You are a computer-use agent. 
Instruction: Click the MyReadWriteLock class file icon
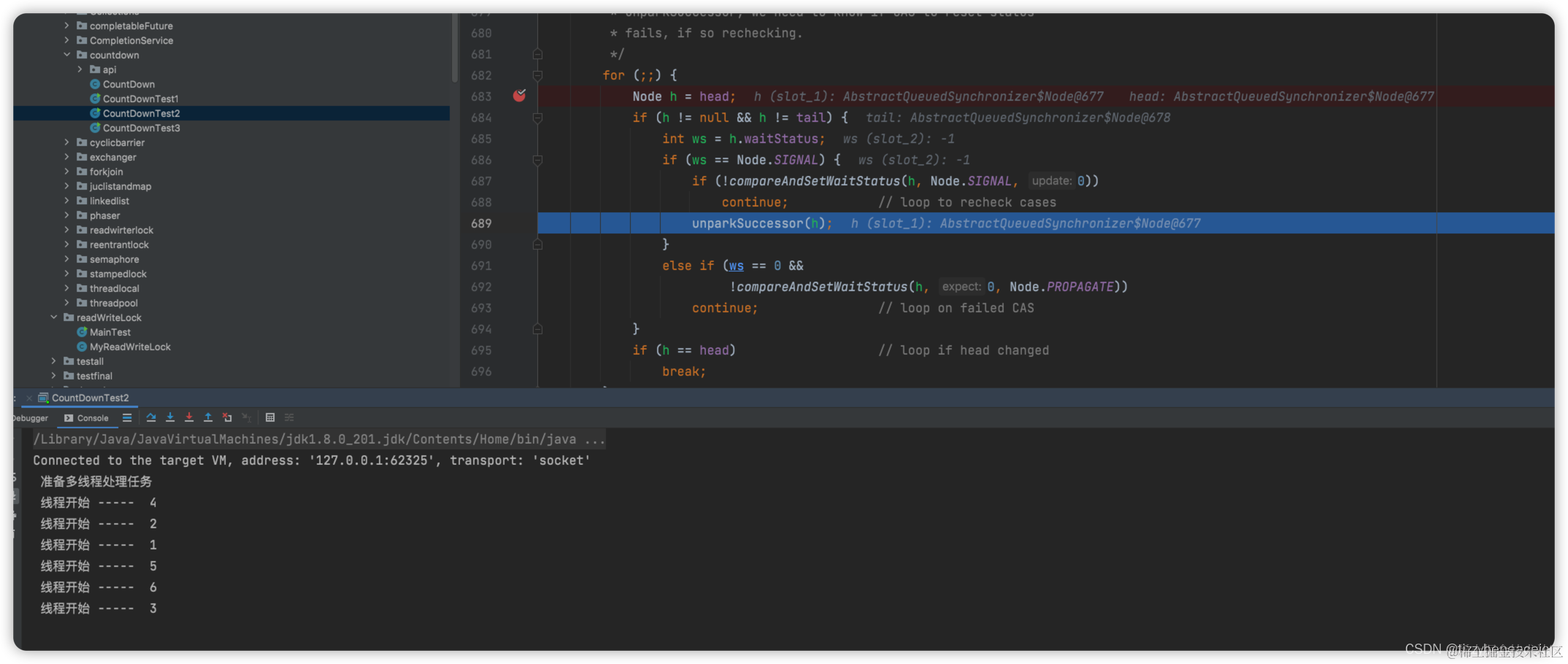tap(82, 347)
